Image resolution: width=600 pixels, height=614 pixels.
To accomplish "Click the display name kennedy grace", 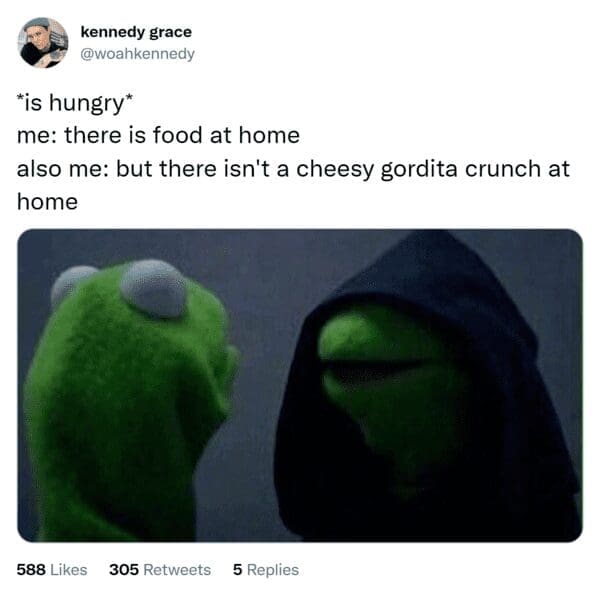I will click(136, 32).
